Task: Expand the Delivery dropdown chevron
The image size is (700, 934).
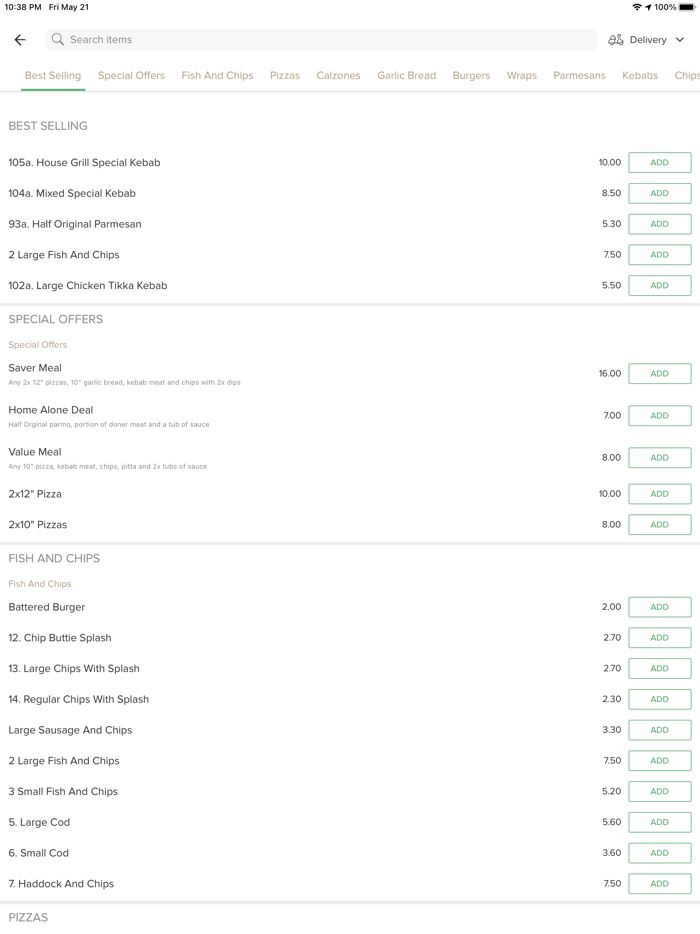Action: click(680, 40)
